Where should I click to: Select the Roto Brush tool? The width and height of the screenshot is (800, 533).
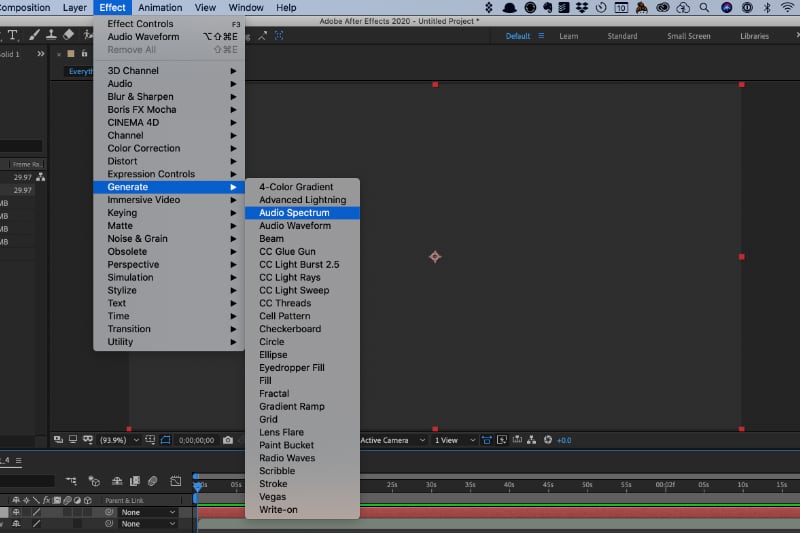(88, 35)
